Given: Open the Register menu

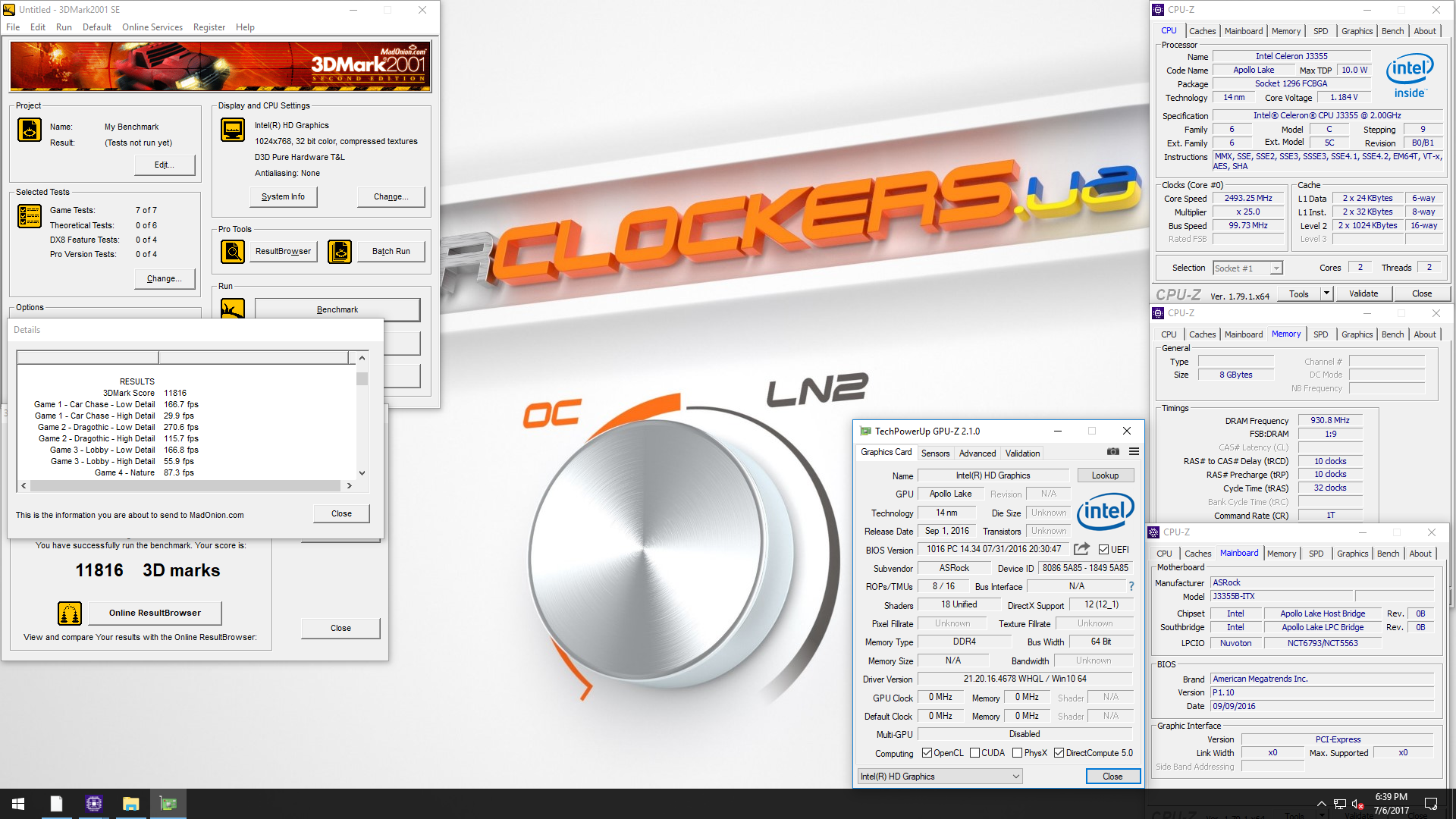Looking at the screenshot, I should tap(209, 27).
